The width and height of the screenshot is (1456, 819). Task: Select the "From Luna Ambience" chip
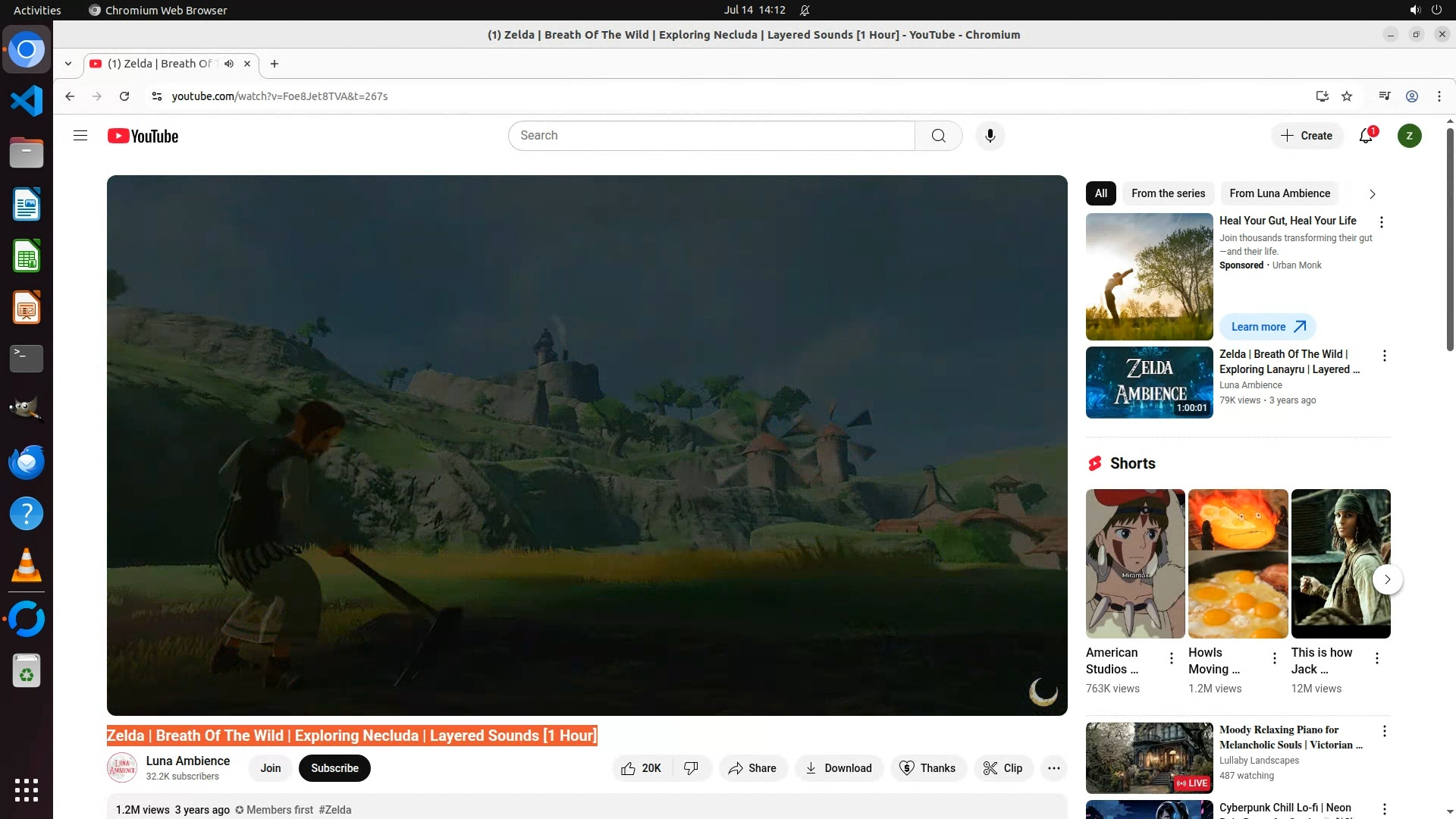pyautogui.click(x=1279, y=193)
